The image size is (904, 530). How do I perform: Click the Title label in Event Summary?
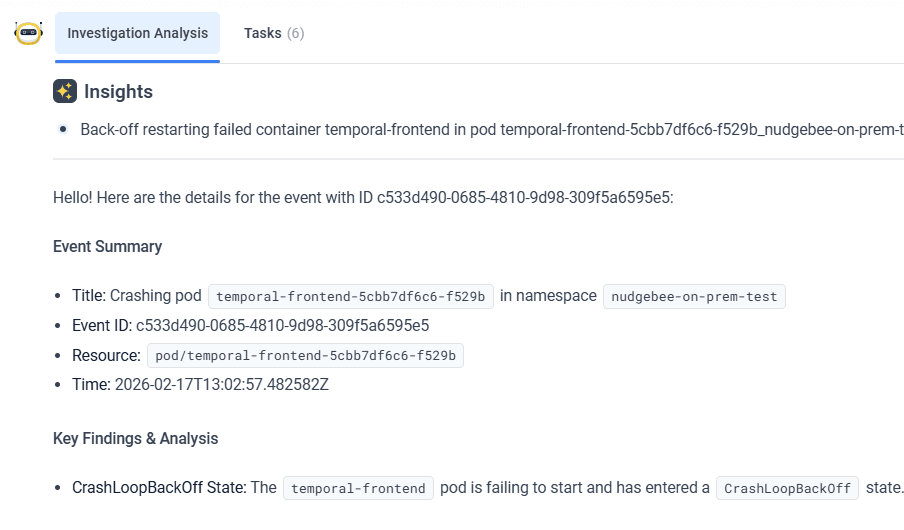[x=88, y=296]
